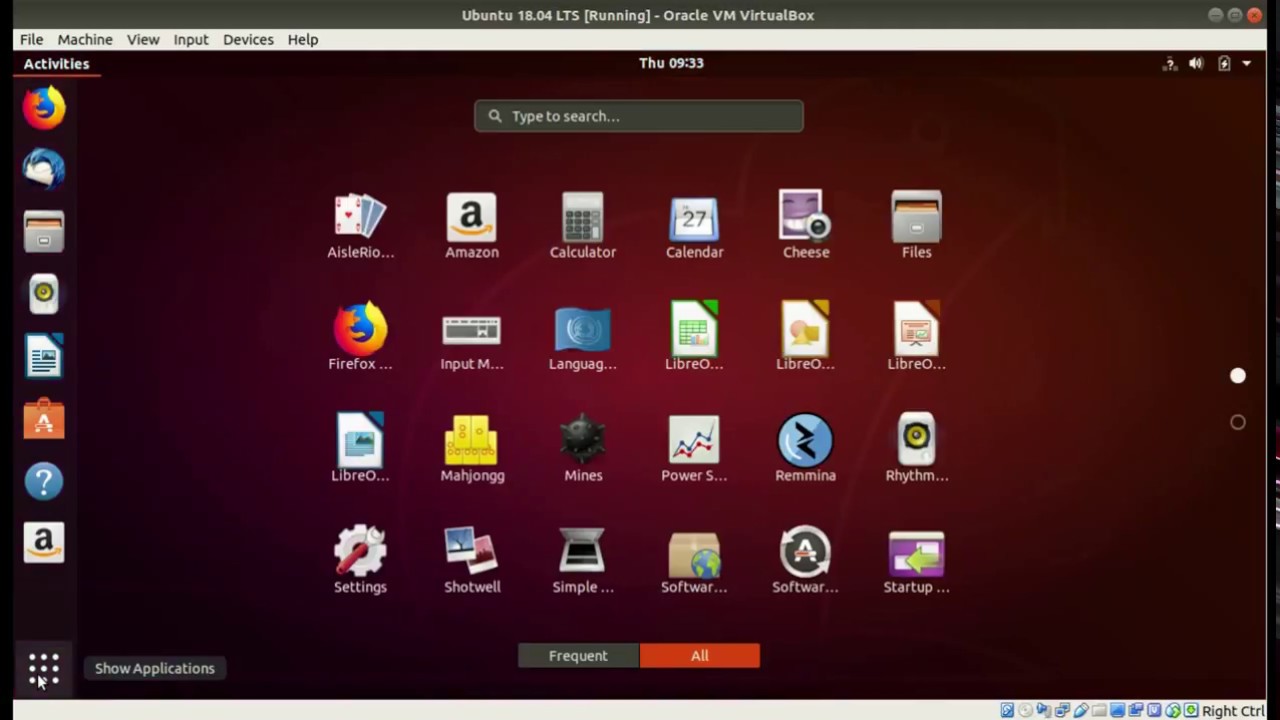Click the battery icon in the top bar
This screenshot has width=1280, height=720.
click(1224, 64)
